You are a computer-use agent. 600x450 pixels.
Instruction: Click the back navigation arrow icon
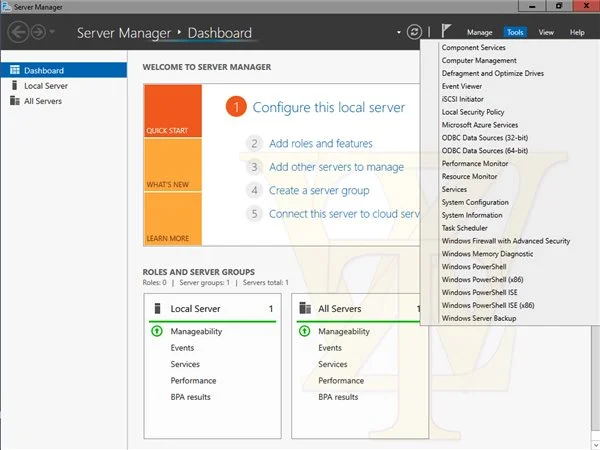click(x=18, y=32)
